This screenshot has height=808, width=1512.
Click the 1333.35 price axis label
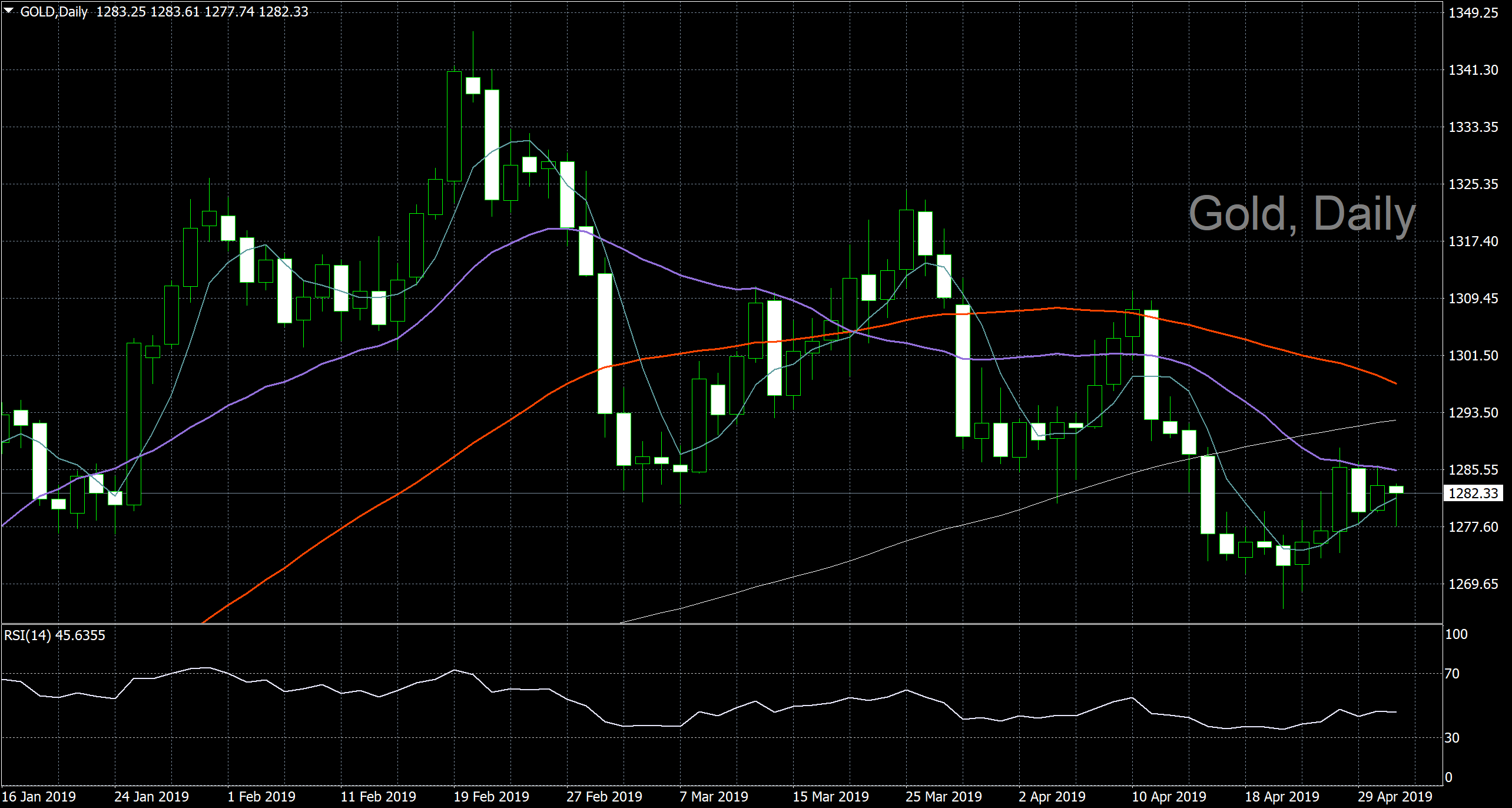click(x=1473, y=127)
